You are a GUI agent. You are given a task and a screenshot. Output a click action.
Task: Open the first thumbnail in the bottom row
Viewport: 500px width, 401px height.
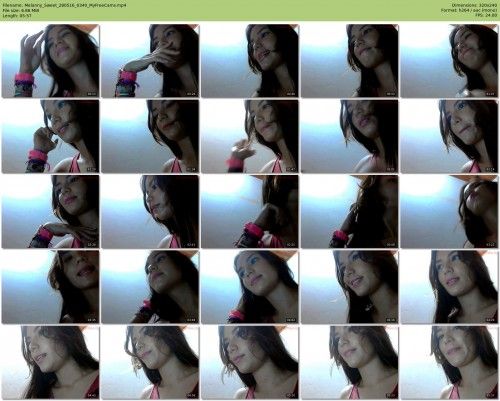pos(50,363)
